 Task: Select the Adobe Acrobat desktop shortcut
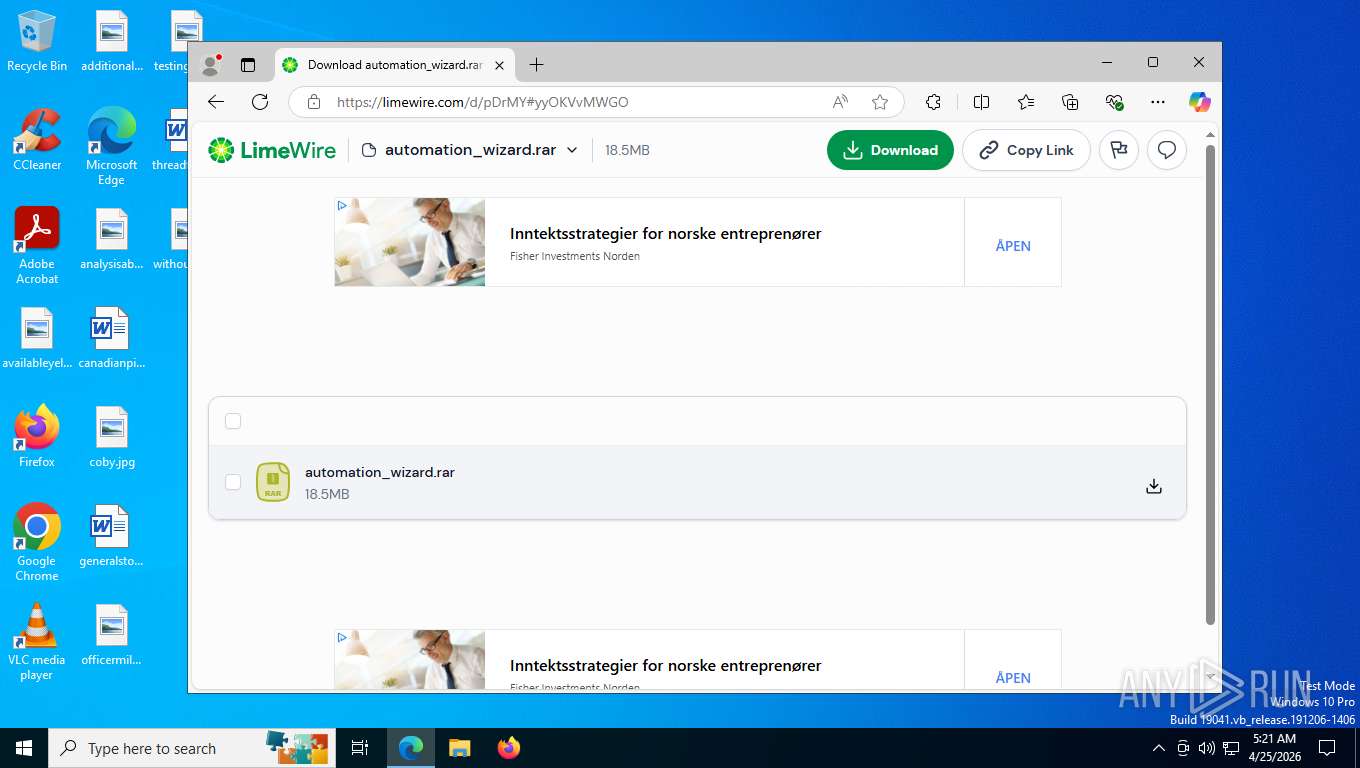(37, 246)
